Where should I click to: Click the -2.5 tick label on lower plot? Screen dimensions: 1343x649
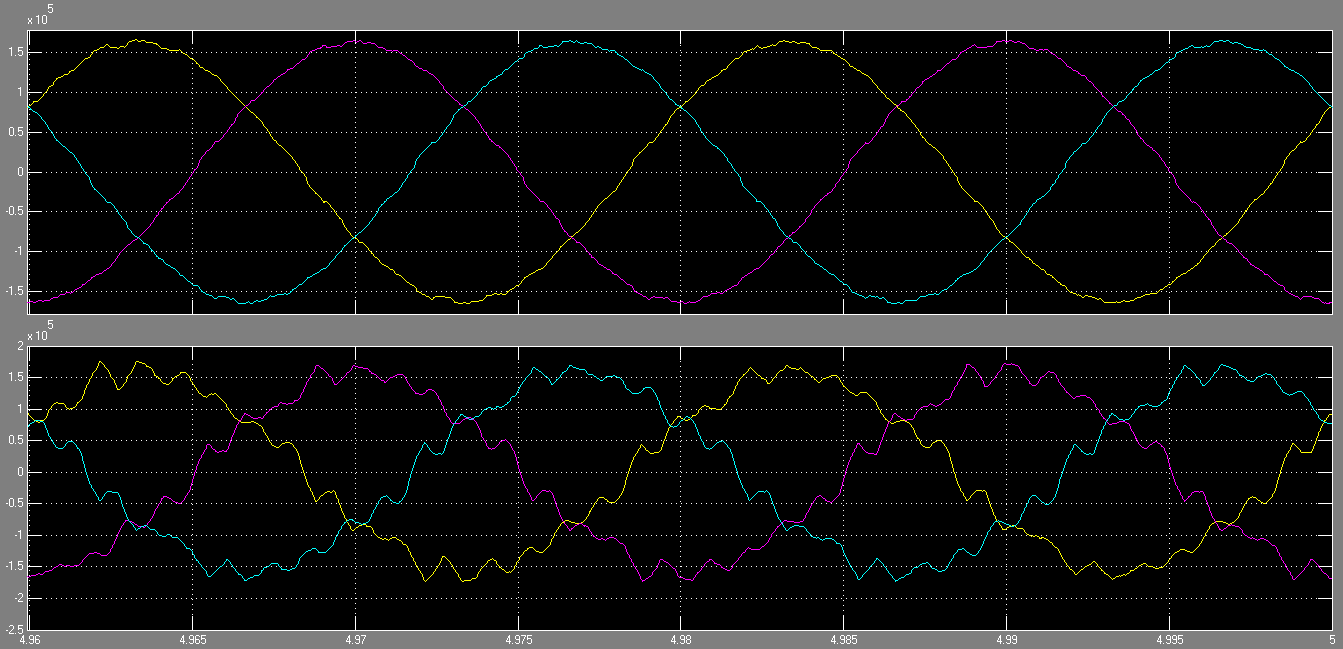coord(14,629)
